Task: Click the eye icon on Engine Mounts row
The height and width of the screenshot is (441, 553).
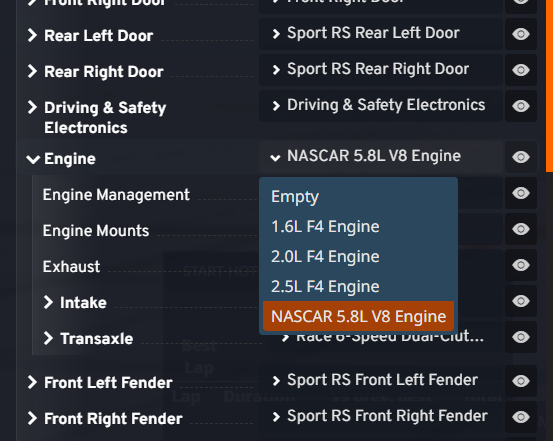Action: pyautogui.click(x=521, y=229)
